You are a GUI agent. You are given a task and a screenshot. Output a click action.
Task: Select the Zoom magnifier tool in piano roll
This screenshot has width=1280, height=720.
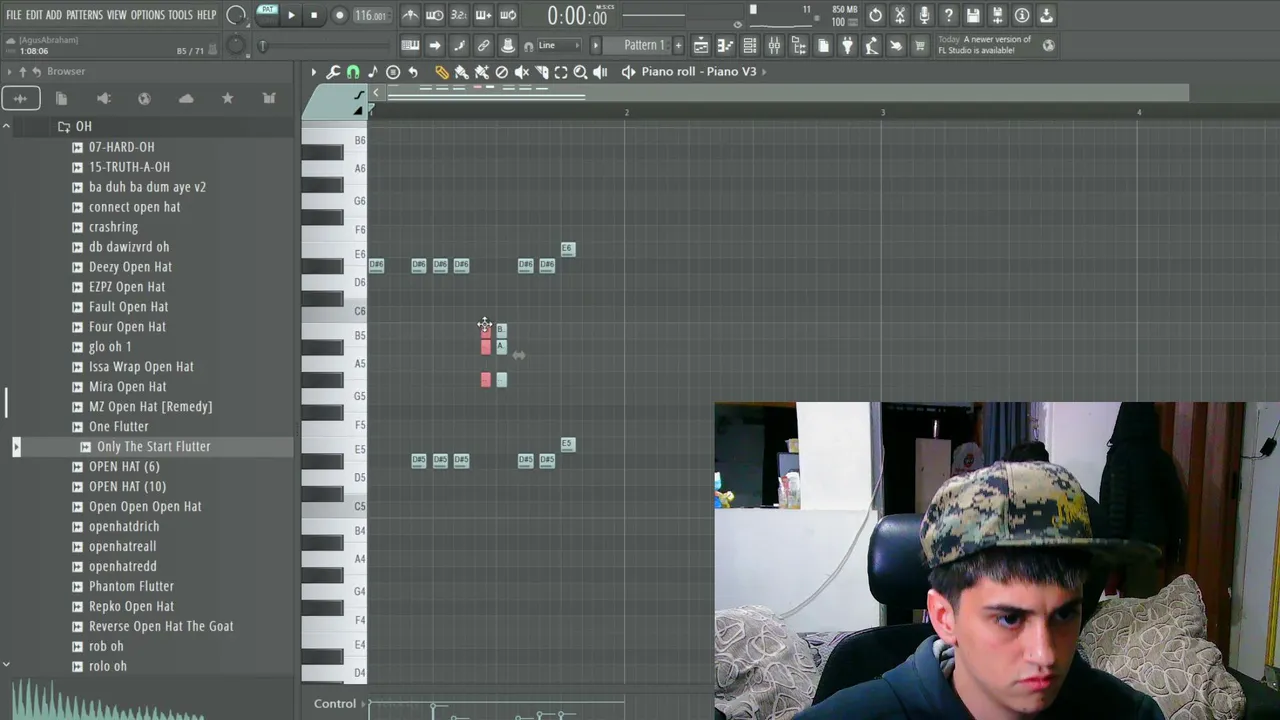point(580,72)
